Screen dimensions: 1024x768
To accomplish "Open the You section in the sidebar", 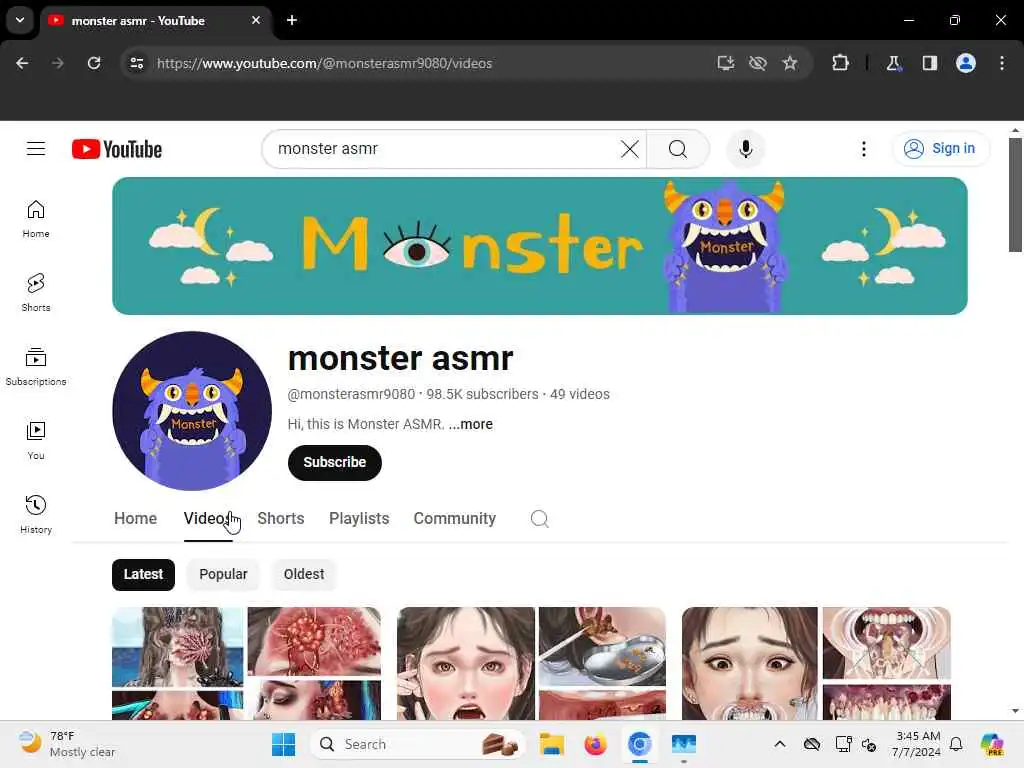I will pos(36,441).
